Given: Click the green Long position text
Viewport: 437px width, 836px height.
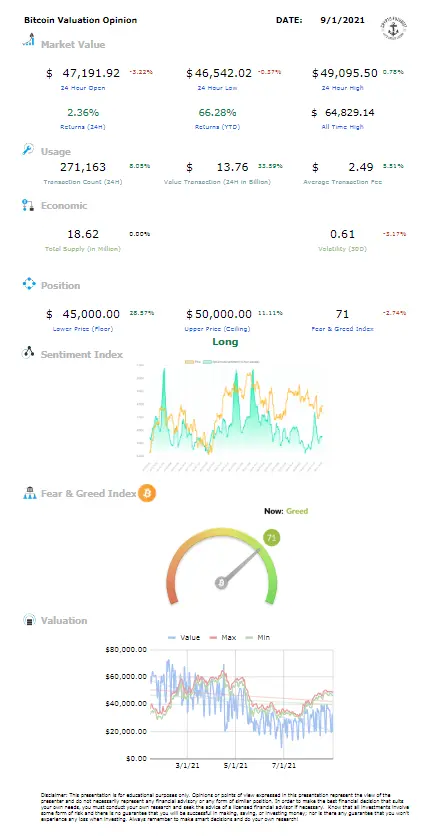Looking at the screenshot, I should coord(225,342).
